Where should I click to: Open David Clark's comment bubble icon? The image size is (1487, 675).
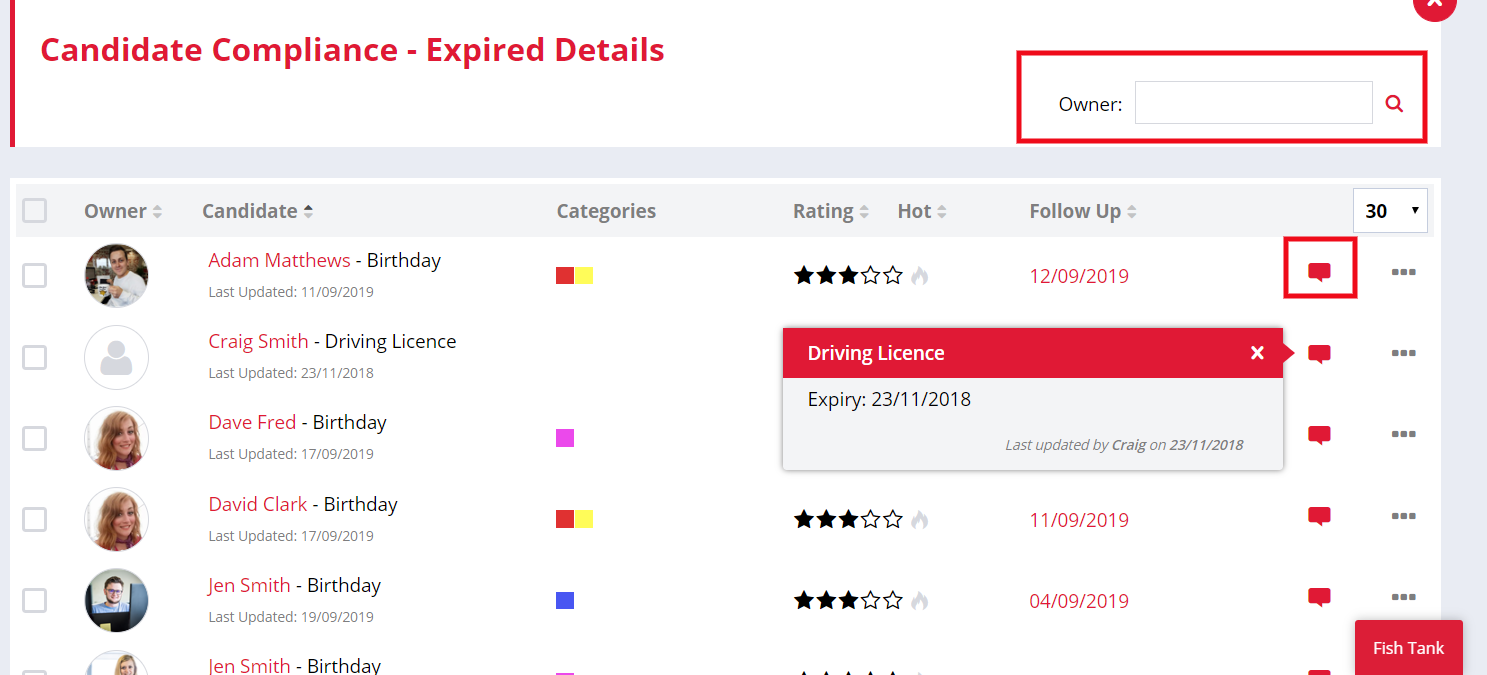tap(1320, 516)
